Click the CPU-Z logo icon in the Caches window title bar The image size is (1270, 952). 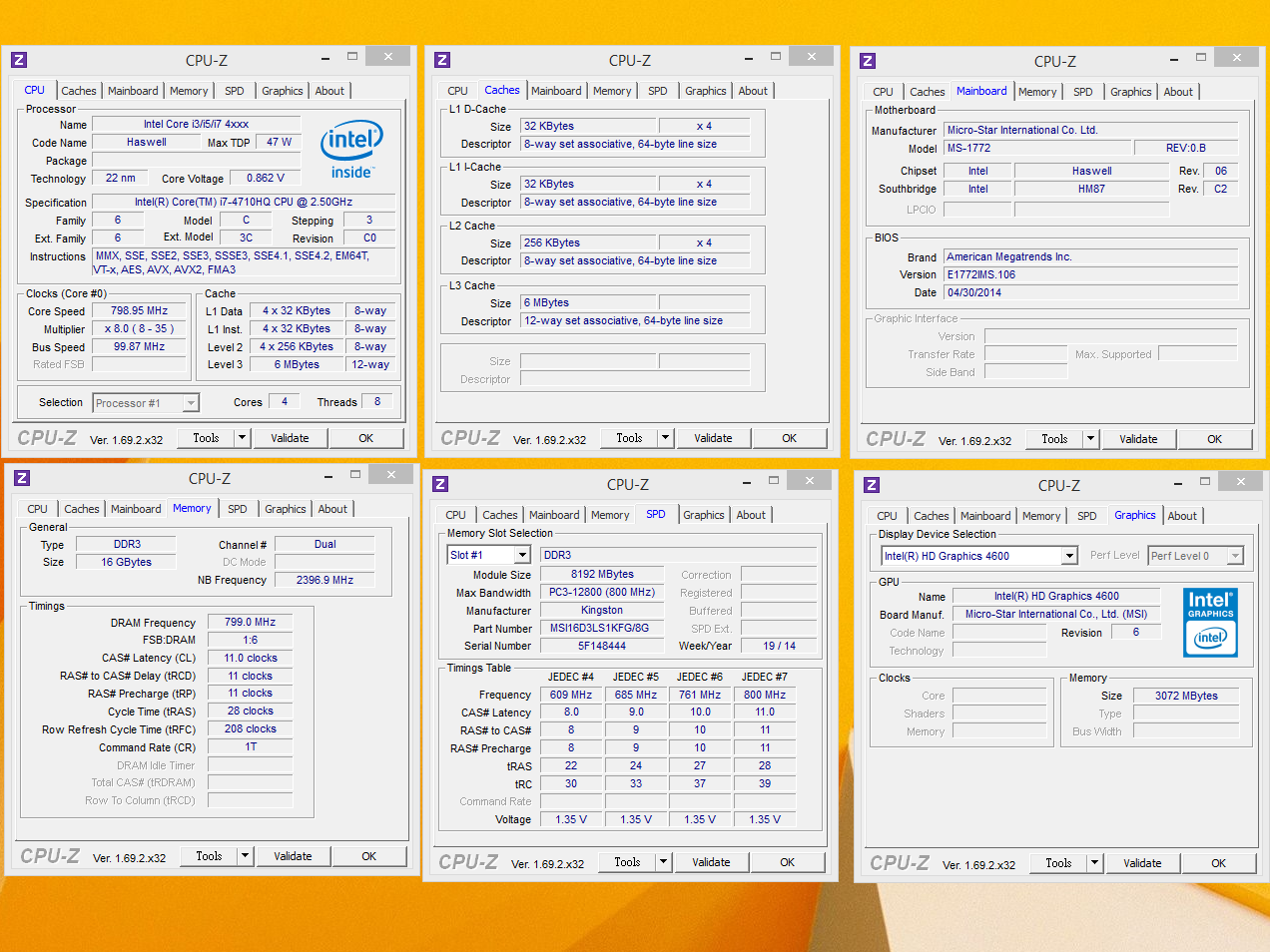[442, 60]
